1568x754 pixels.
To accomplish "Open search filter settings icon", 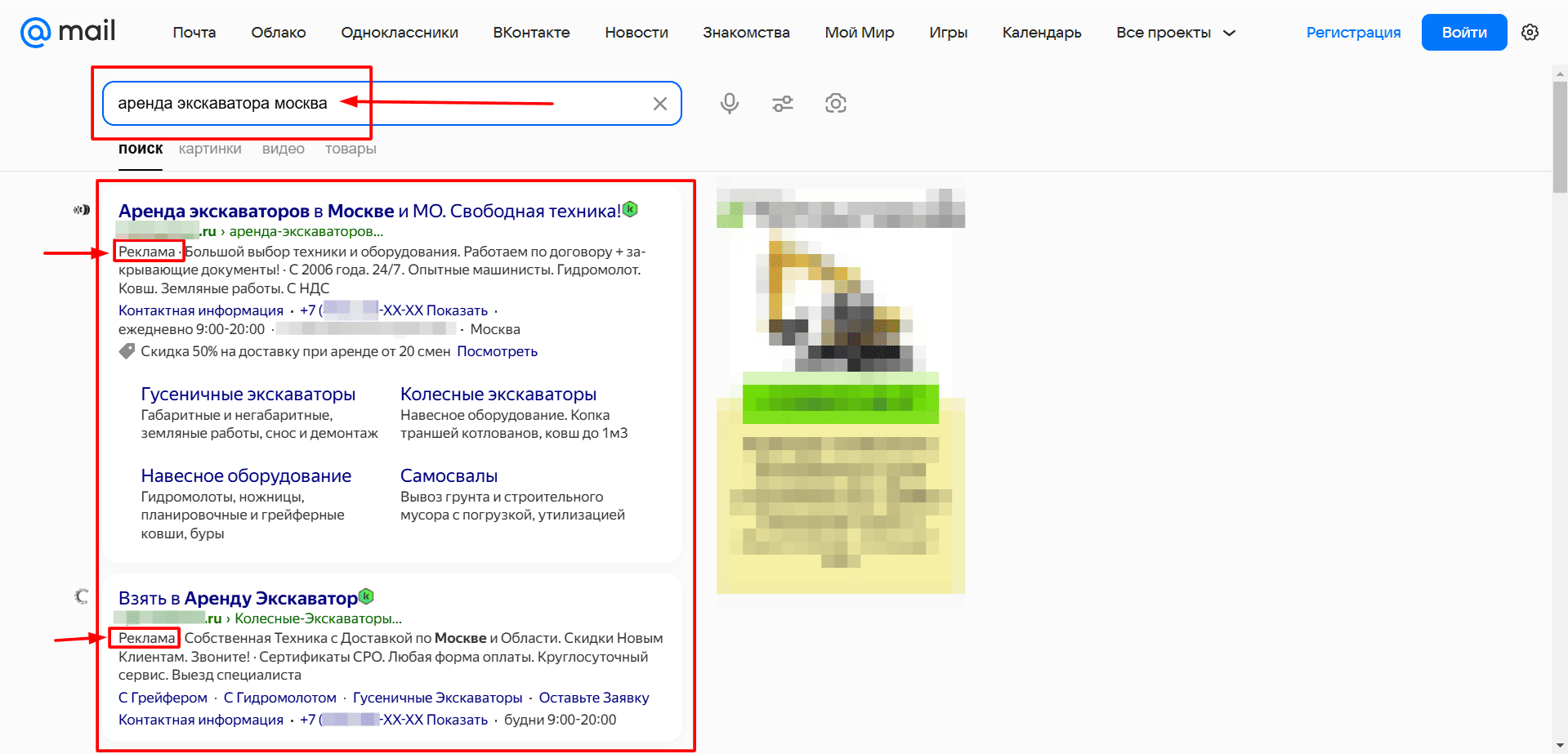I will click(x=783, y=104).
